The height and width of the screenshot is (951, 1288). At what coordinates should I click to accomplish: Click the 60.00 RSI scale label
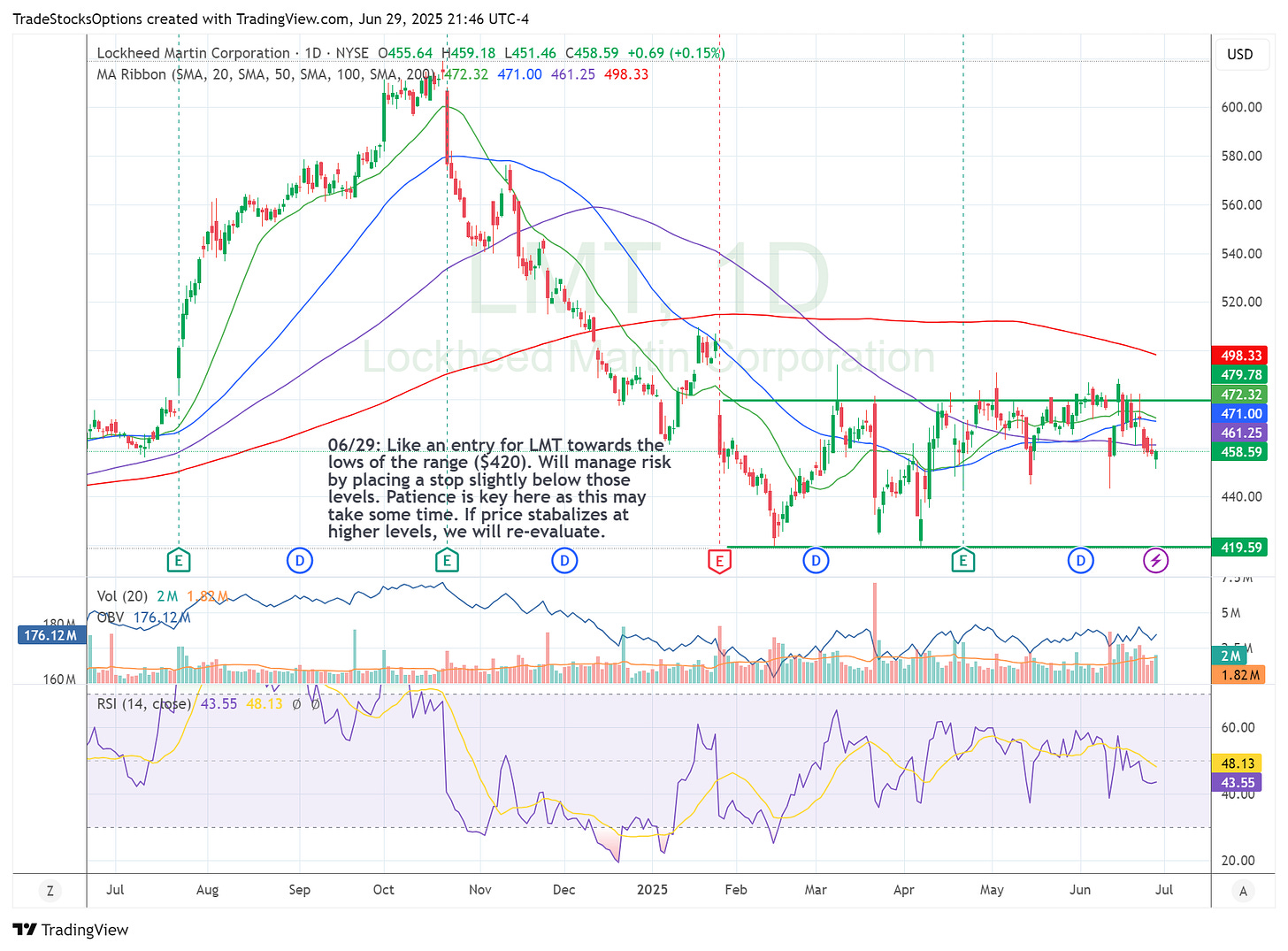point(1238,727)
